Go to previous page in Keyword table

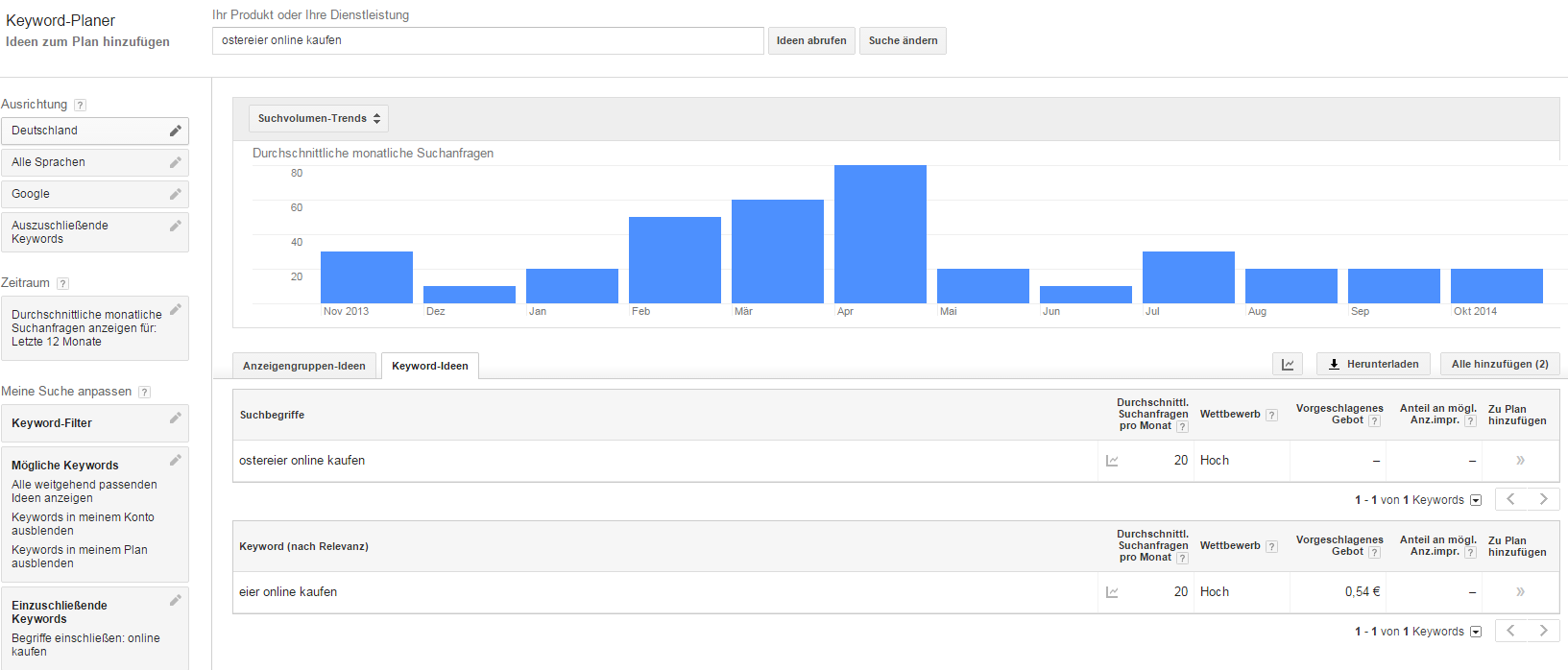pyautogui.click(x=1510, y=631)
